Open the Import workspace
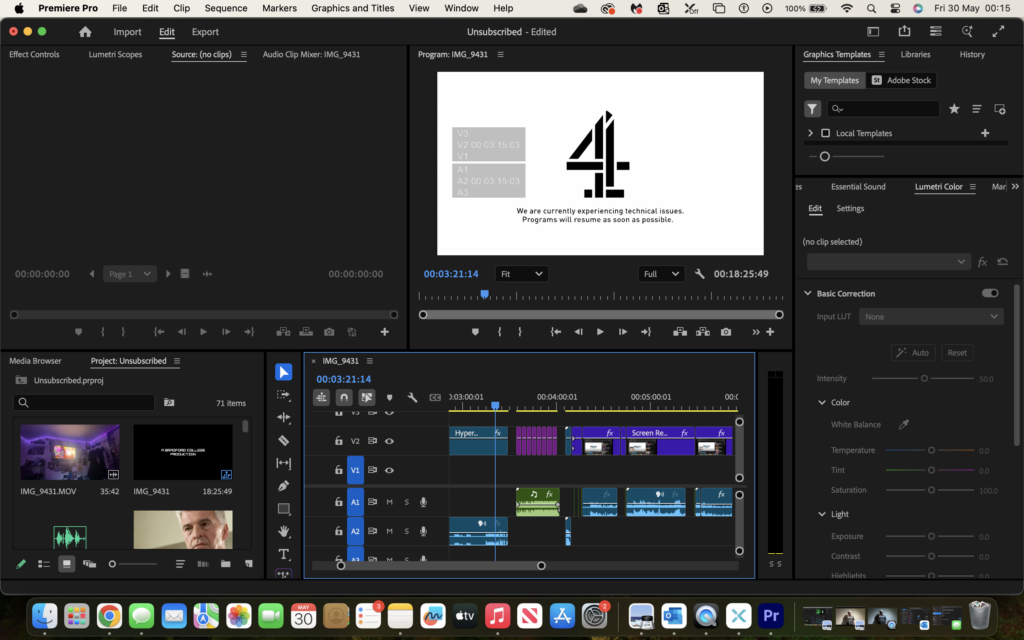1024x640 pixels. (x=127, y=32)
